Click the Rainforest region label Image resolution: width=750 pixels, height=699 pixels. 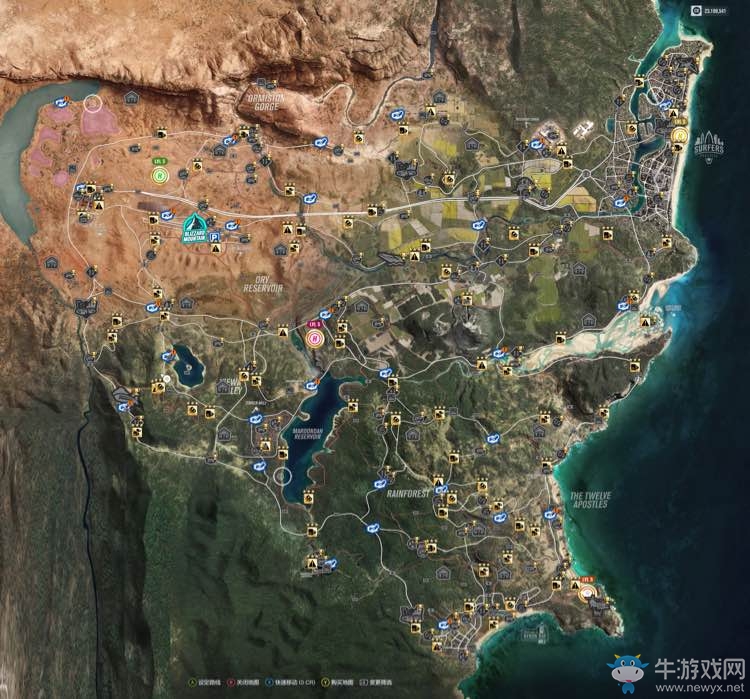pyautogui.click(x=408, y=494)
